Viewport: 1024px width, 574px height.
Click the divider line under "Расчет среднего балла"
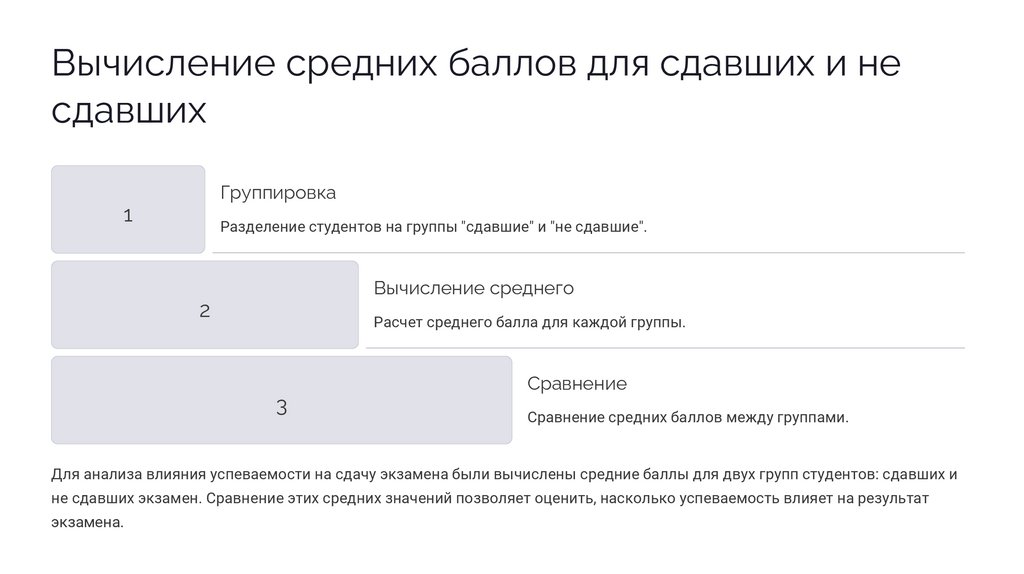pyautogui.click(x=665, y=348)
